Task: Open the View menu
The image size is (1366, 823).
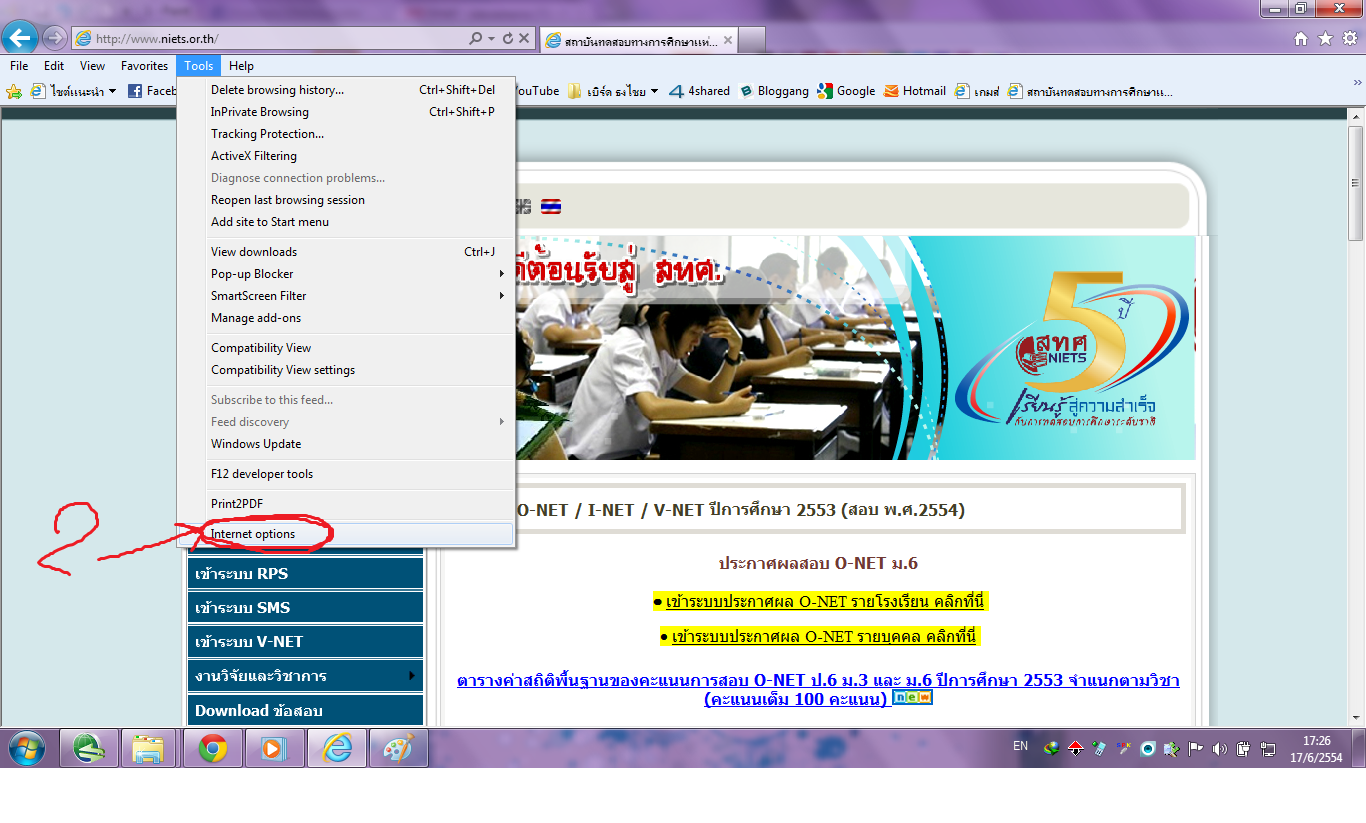Action: tap(92, 66)
